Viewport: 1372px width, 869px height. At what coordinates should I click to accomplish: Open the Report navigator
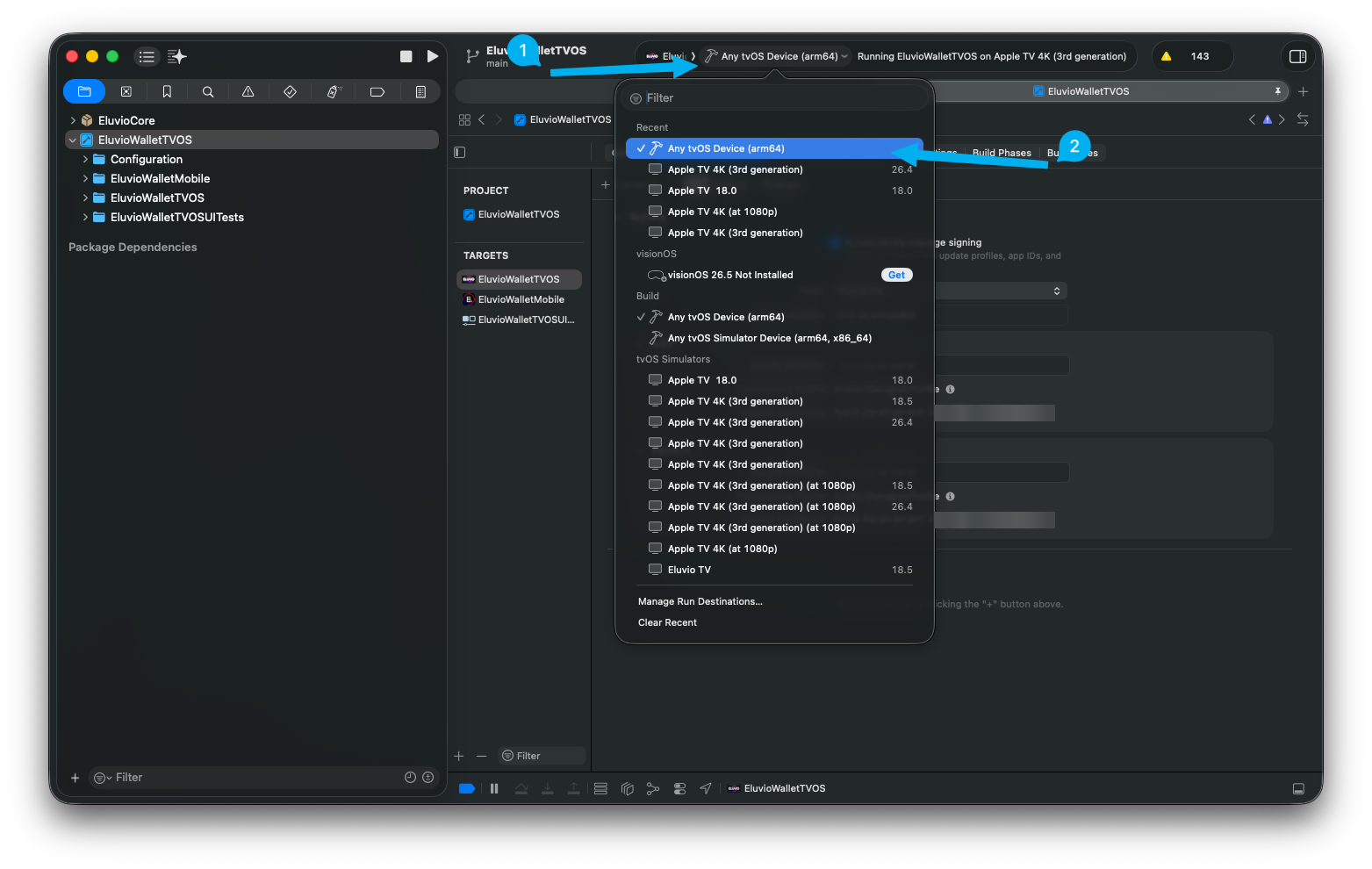[x=420, y=91]
